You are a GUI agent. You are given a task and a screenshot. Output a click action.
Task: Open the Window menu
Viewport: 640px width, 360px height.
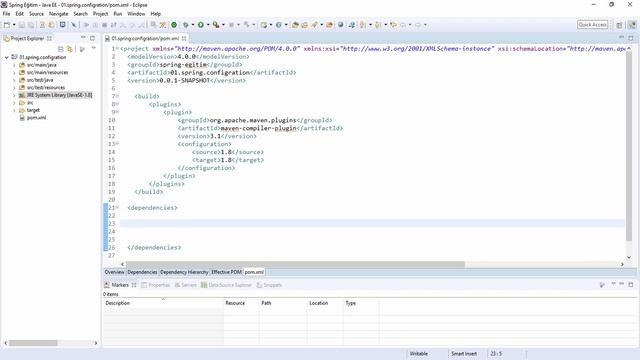coord(136,14)
